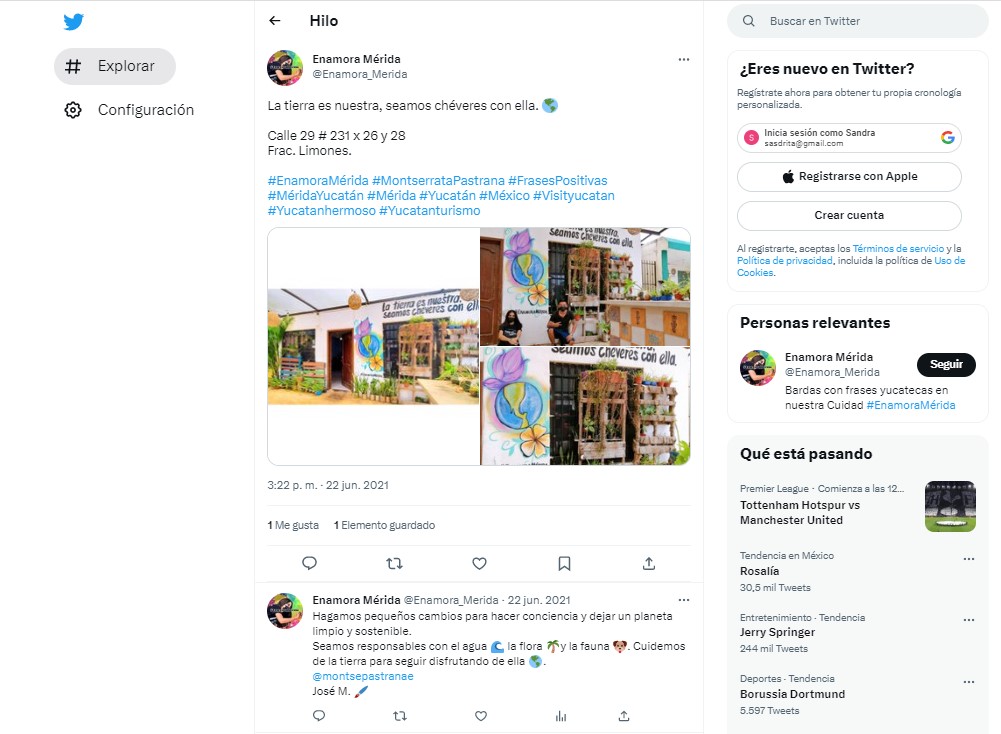
Task: Open Explorar in the sidebar
Action: 115,66
